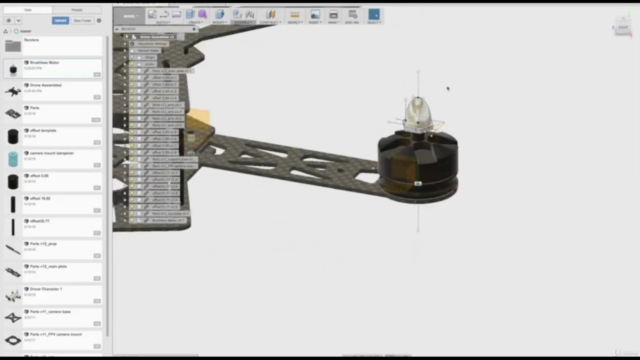Click the Insert image icon
The image size is (640, 360).
[x=315, y=15]
